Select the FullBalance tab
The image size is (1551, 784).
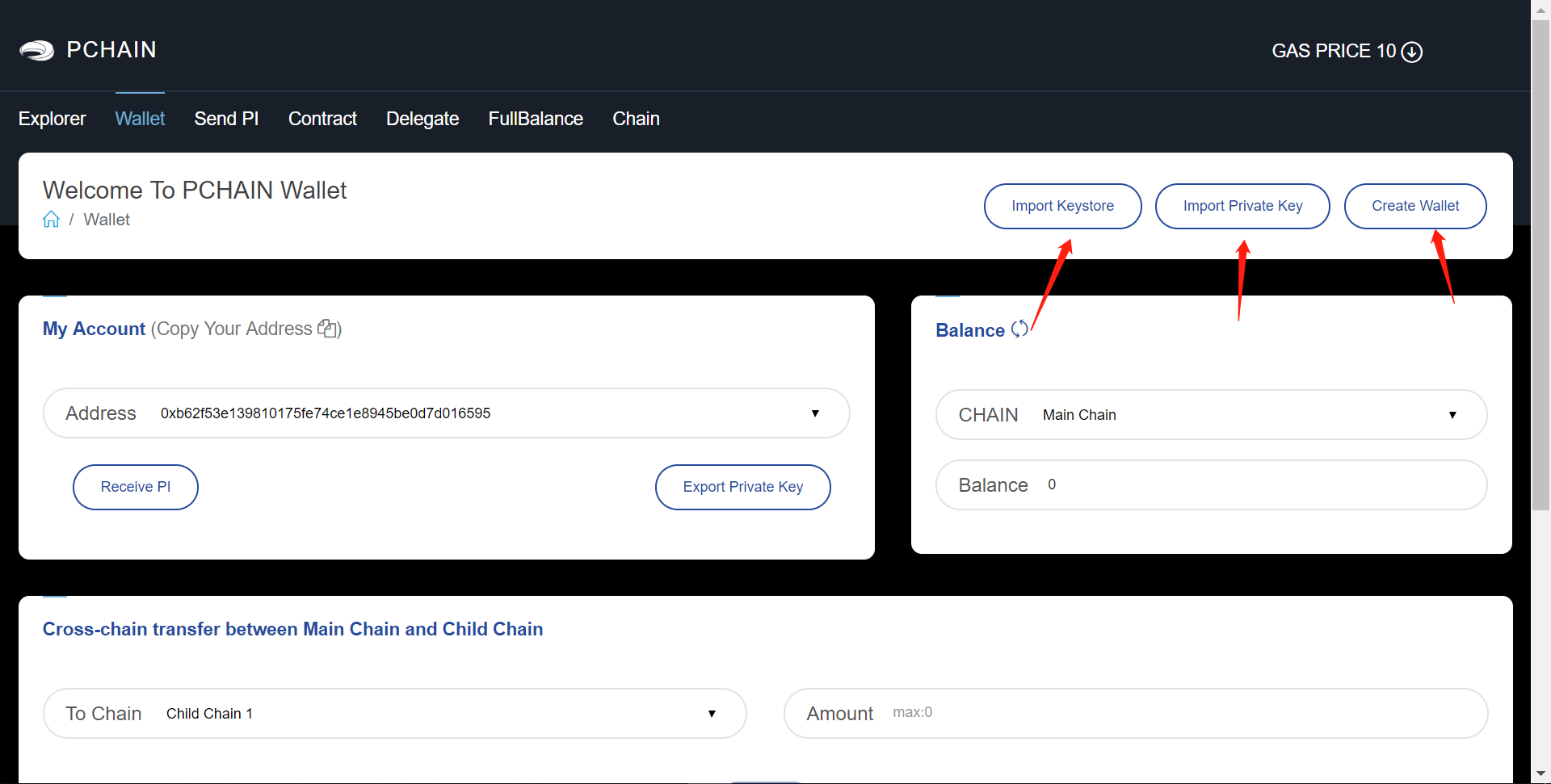pyautogui.click(x=535, y=119)
